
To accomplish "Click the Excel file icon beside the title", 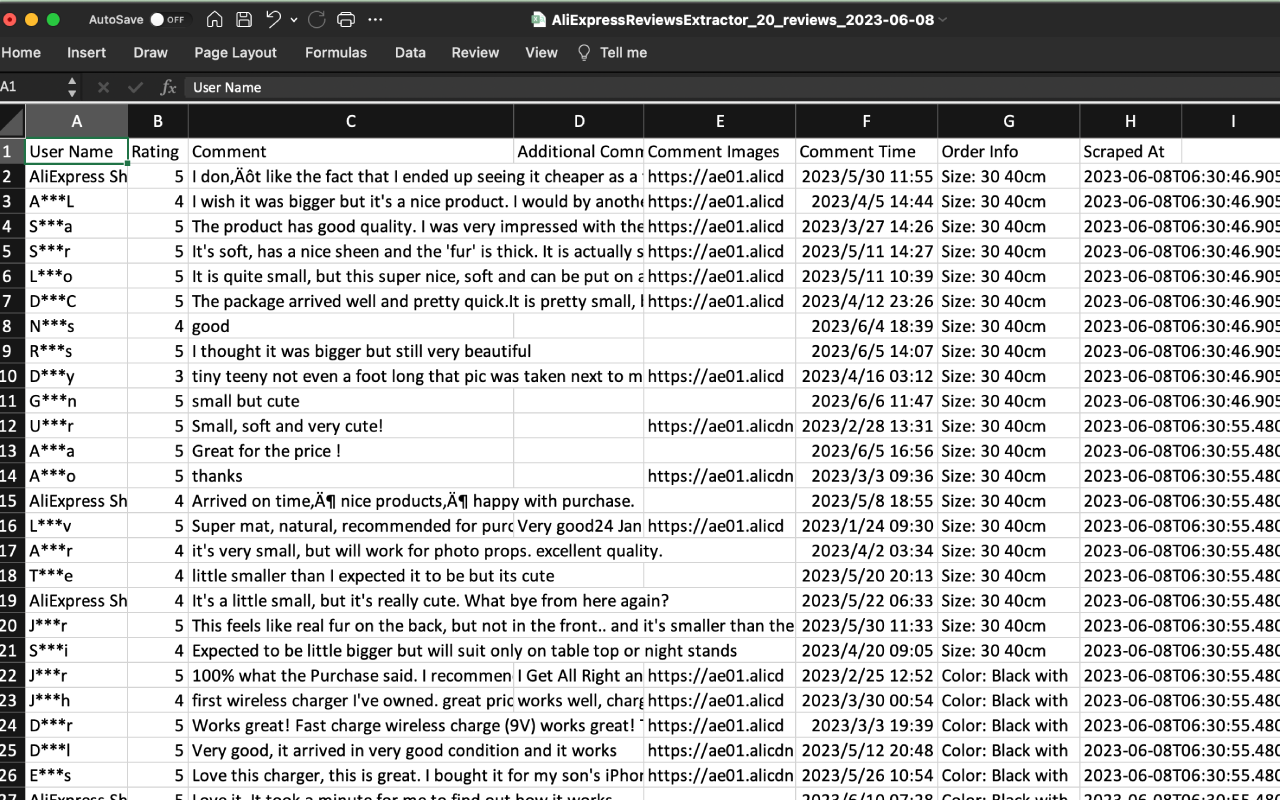I will [x=537, y=19].
